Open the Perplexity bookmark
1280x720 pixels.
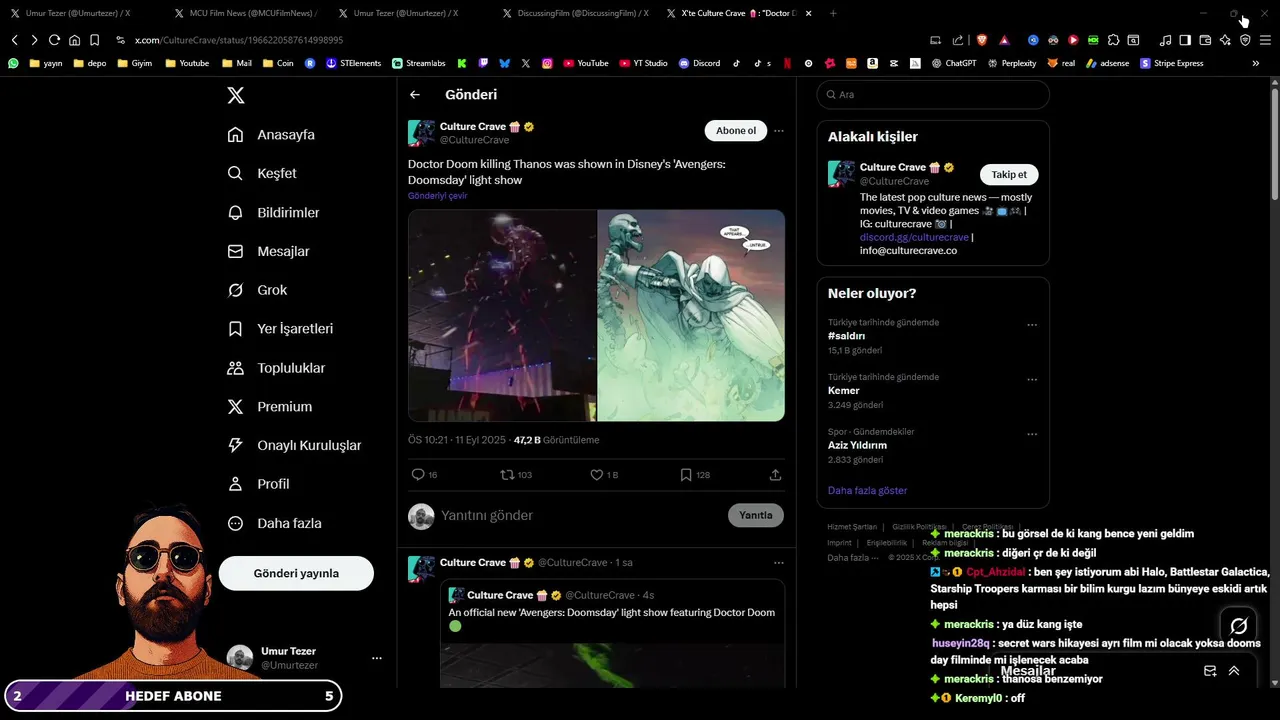point(1012,63)
